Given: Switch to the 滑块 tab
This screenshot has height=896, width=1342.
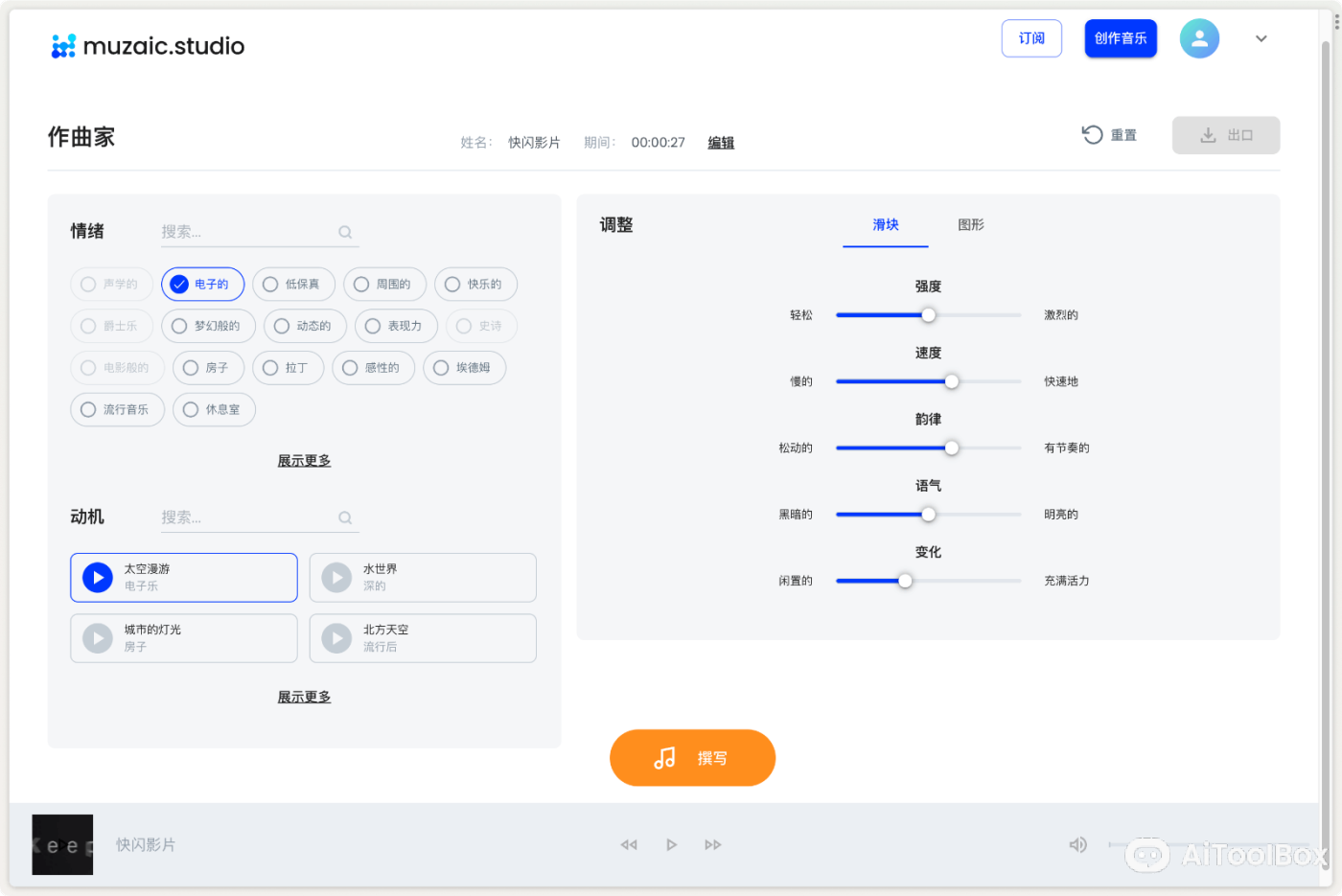Looking at the screenshot, I should 885,225.
